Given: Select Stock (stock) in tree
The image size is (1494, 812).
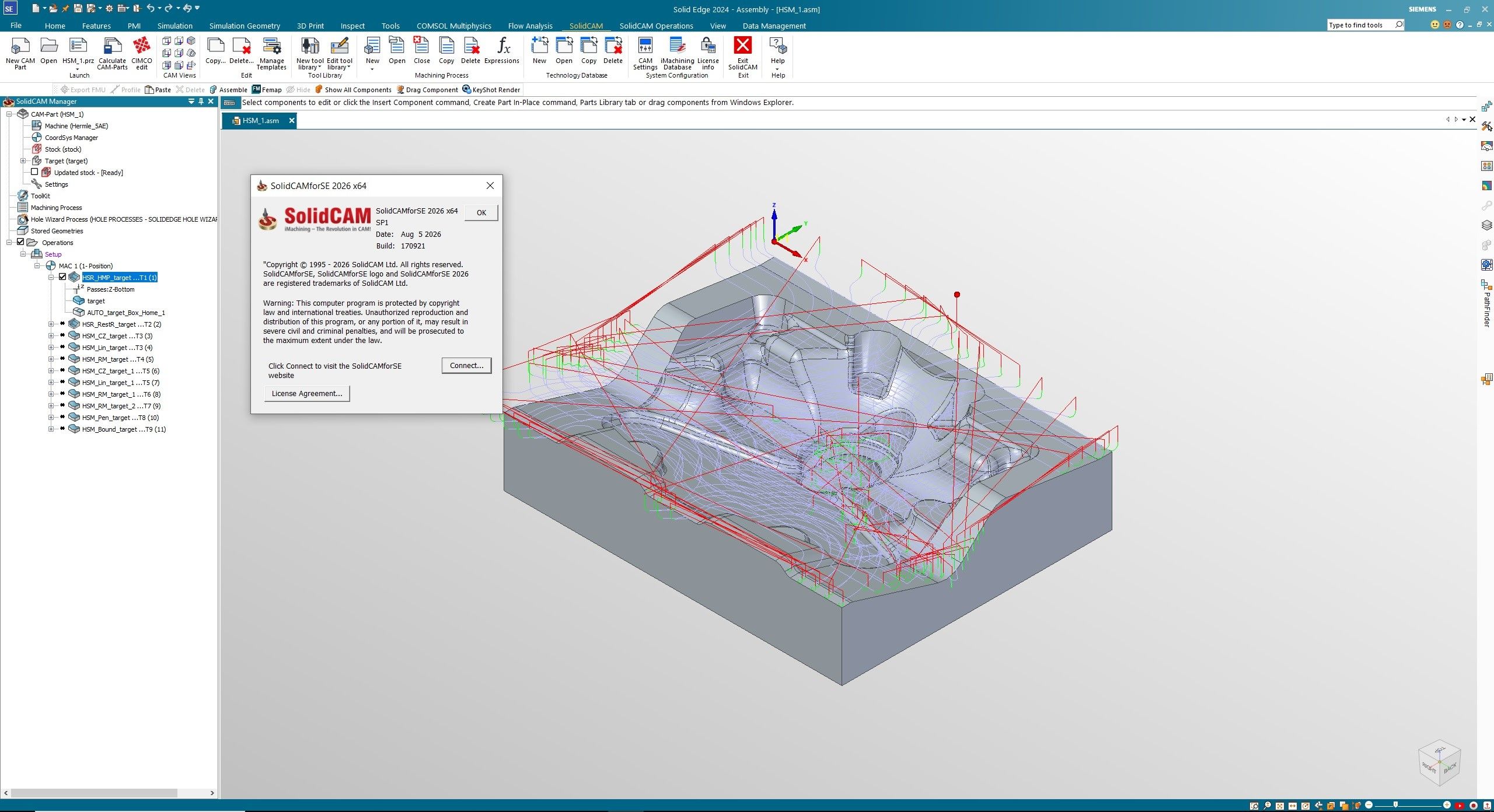Looking at the screenshot, I should (63, 149).
